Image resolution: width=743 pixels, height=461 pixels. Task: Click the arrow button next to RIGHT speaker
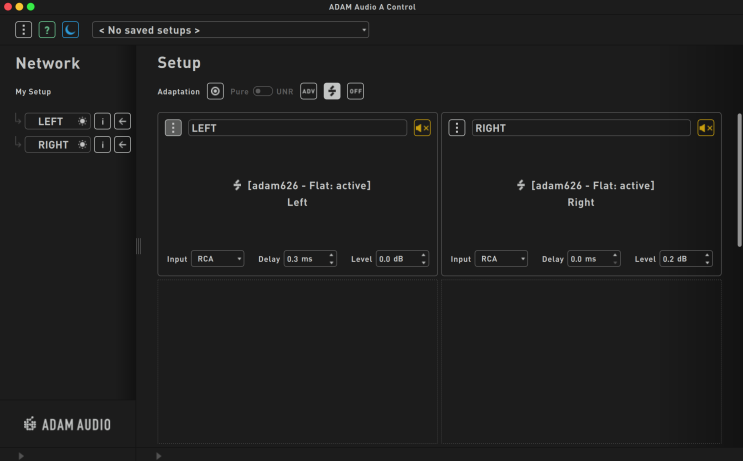(x=122, y=145)
